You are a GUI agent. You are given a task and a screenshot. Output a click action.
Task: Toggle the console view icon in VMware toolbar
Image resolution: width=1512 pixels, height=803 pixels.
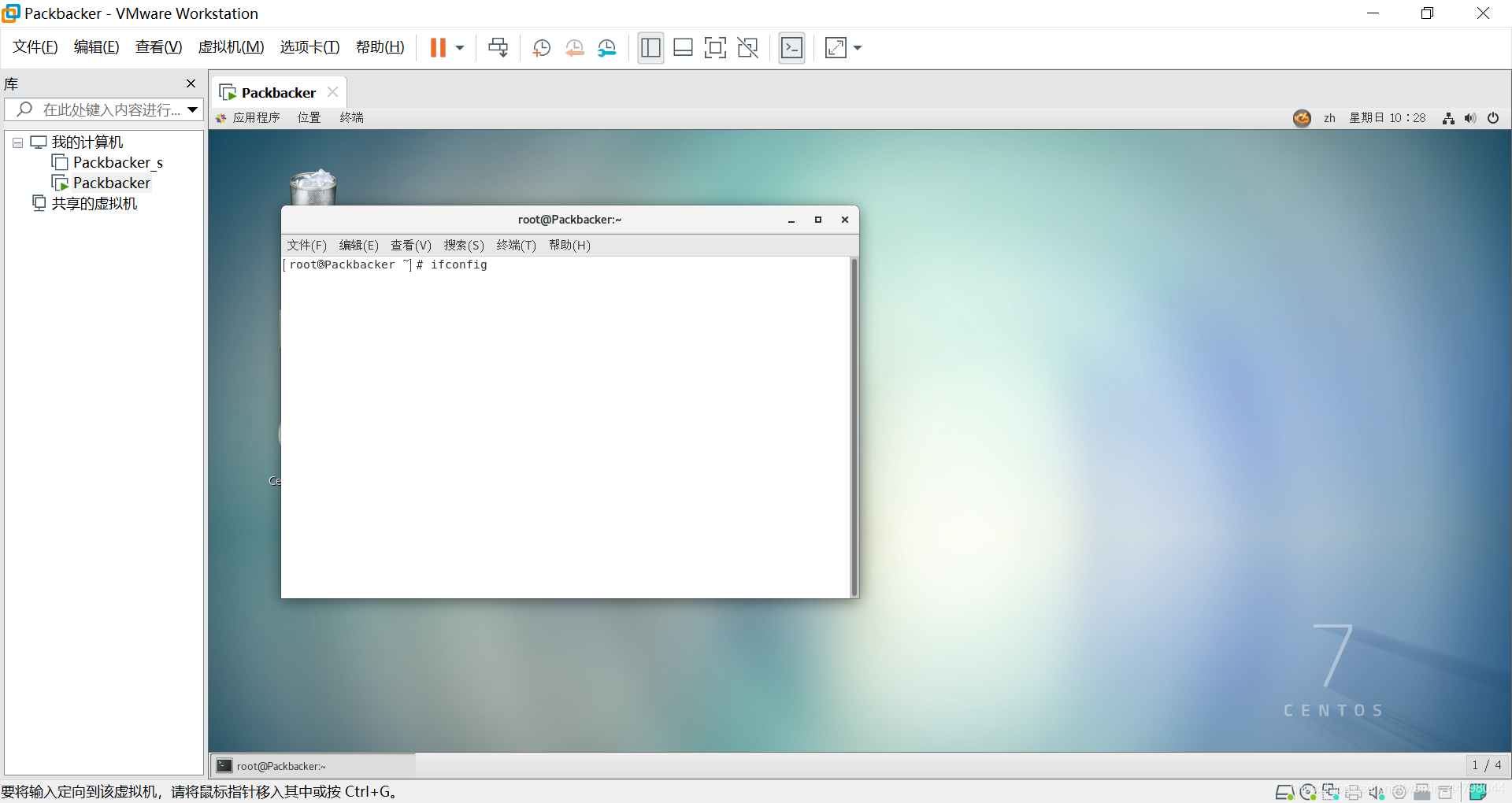click(791, 48)
